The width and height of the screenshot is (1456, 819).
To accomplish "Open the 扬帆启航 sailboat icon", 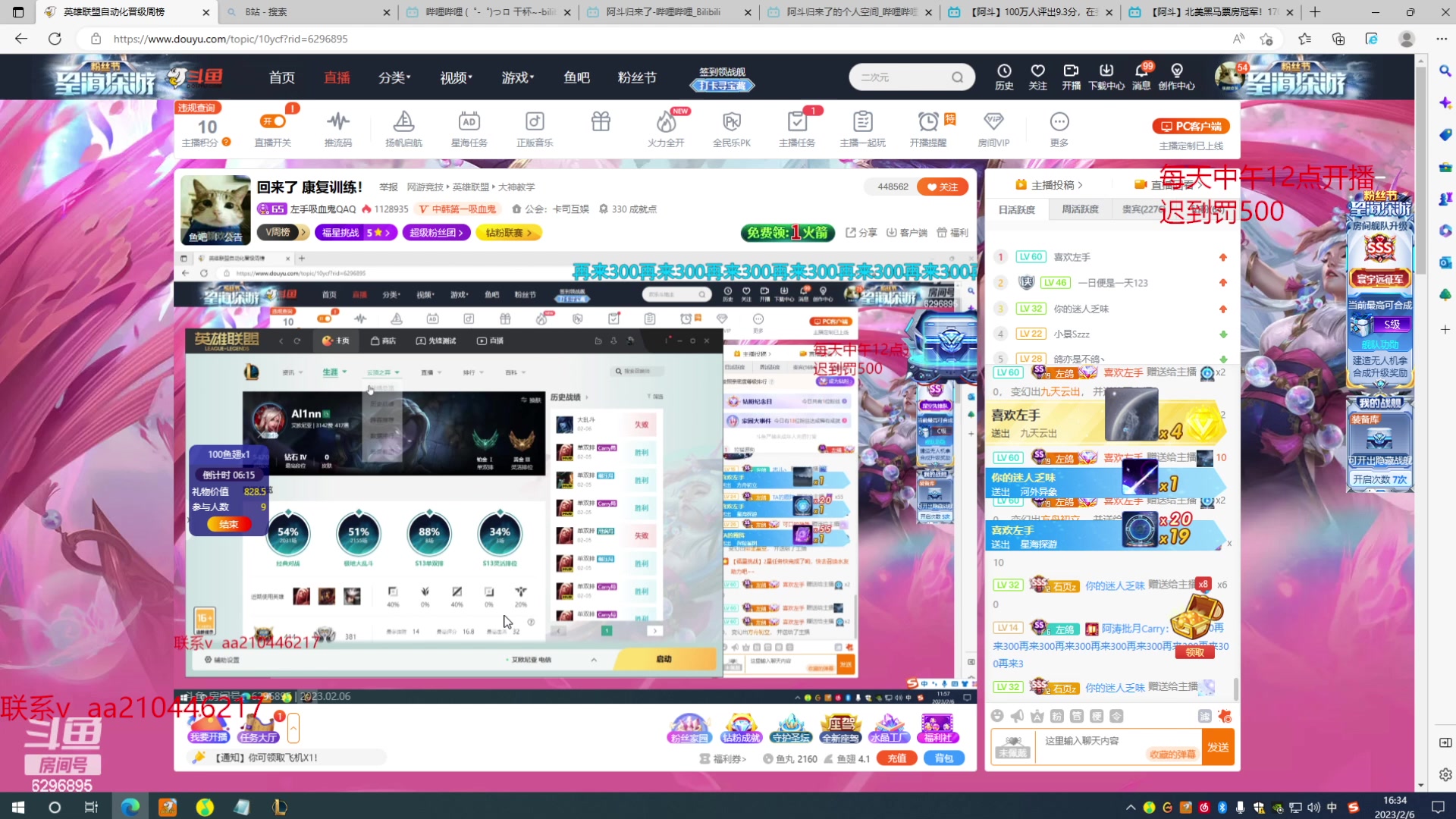I will tap(403, 128).
